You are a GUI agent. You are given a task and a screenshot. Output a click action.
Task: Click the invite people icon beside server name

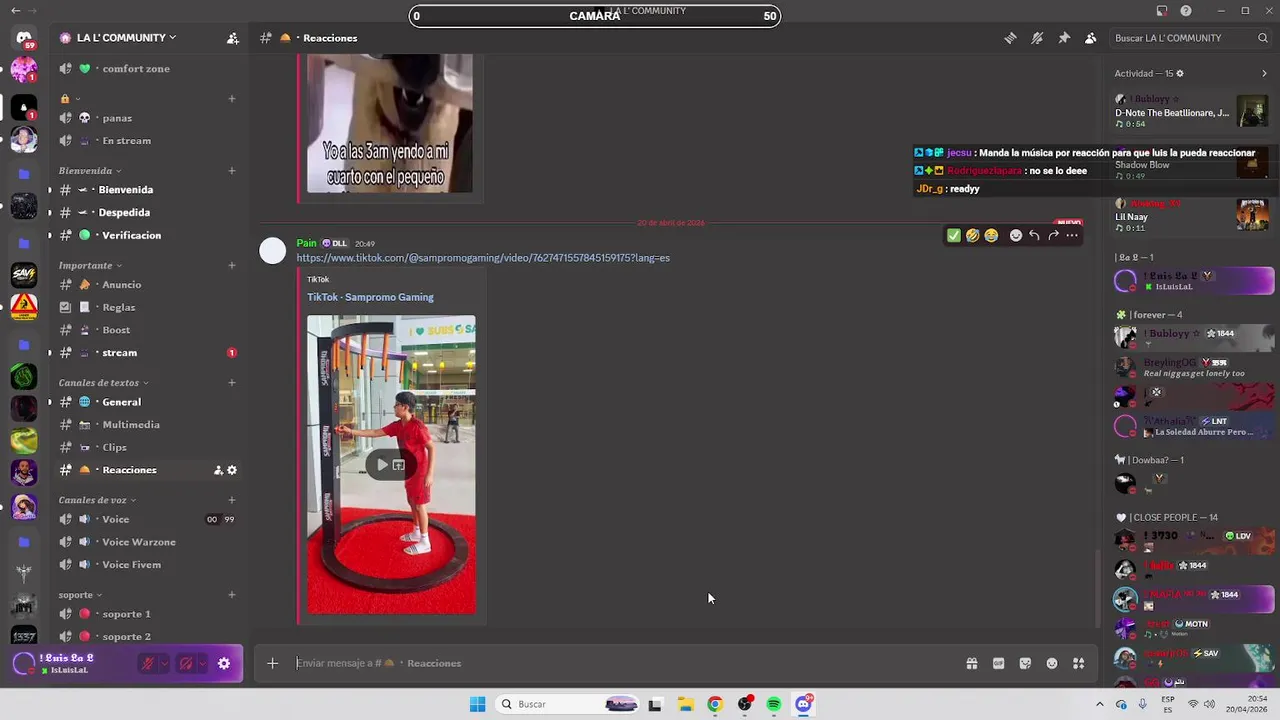pyautogui.click(x=232, y=38)
